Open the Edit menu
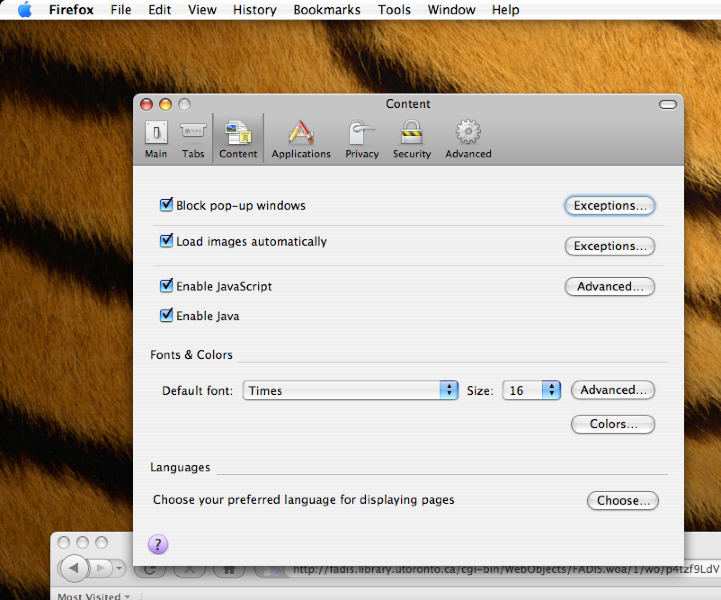This screenshot has height=600, width=721. (x=160, y=10)
